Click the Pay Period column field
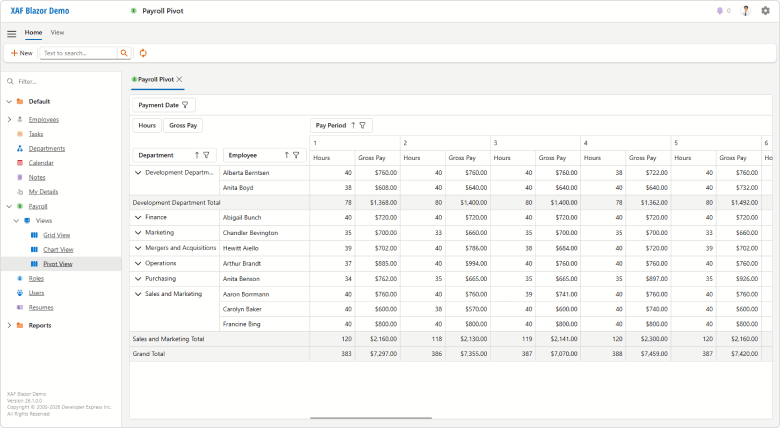Viewport: 780px width, 428px height. pos(341,125)
